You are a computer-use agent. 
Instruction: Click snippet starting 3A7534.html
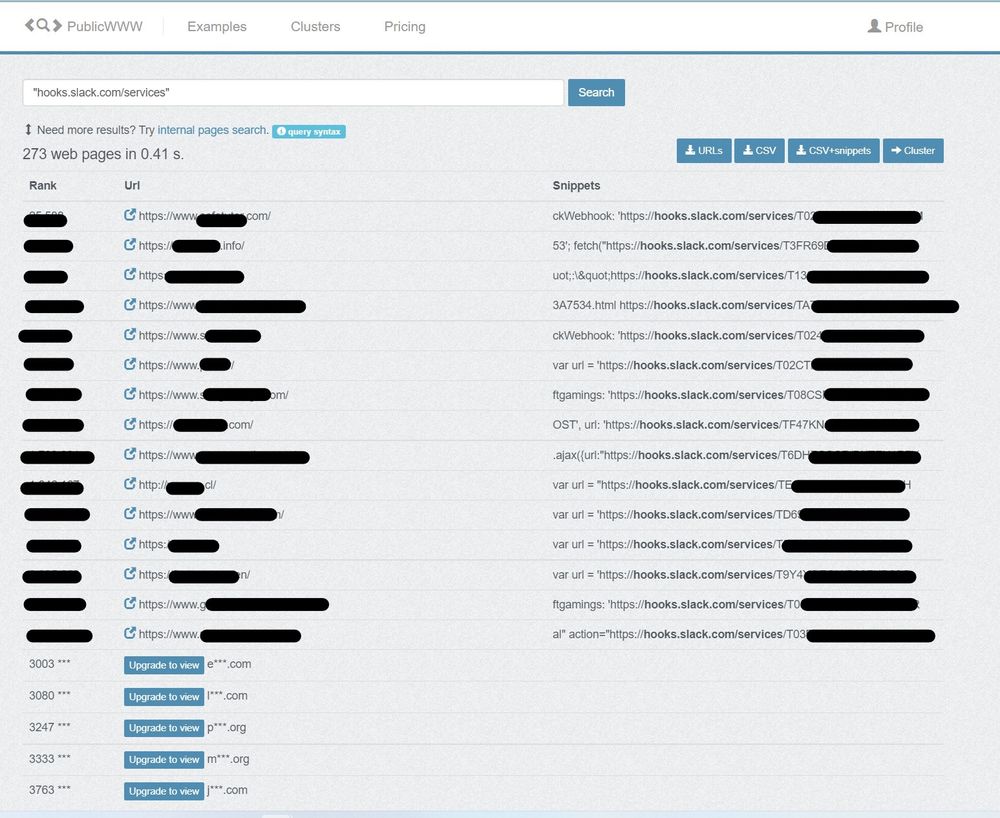point(756,305)
